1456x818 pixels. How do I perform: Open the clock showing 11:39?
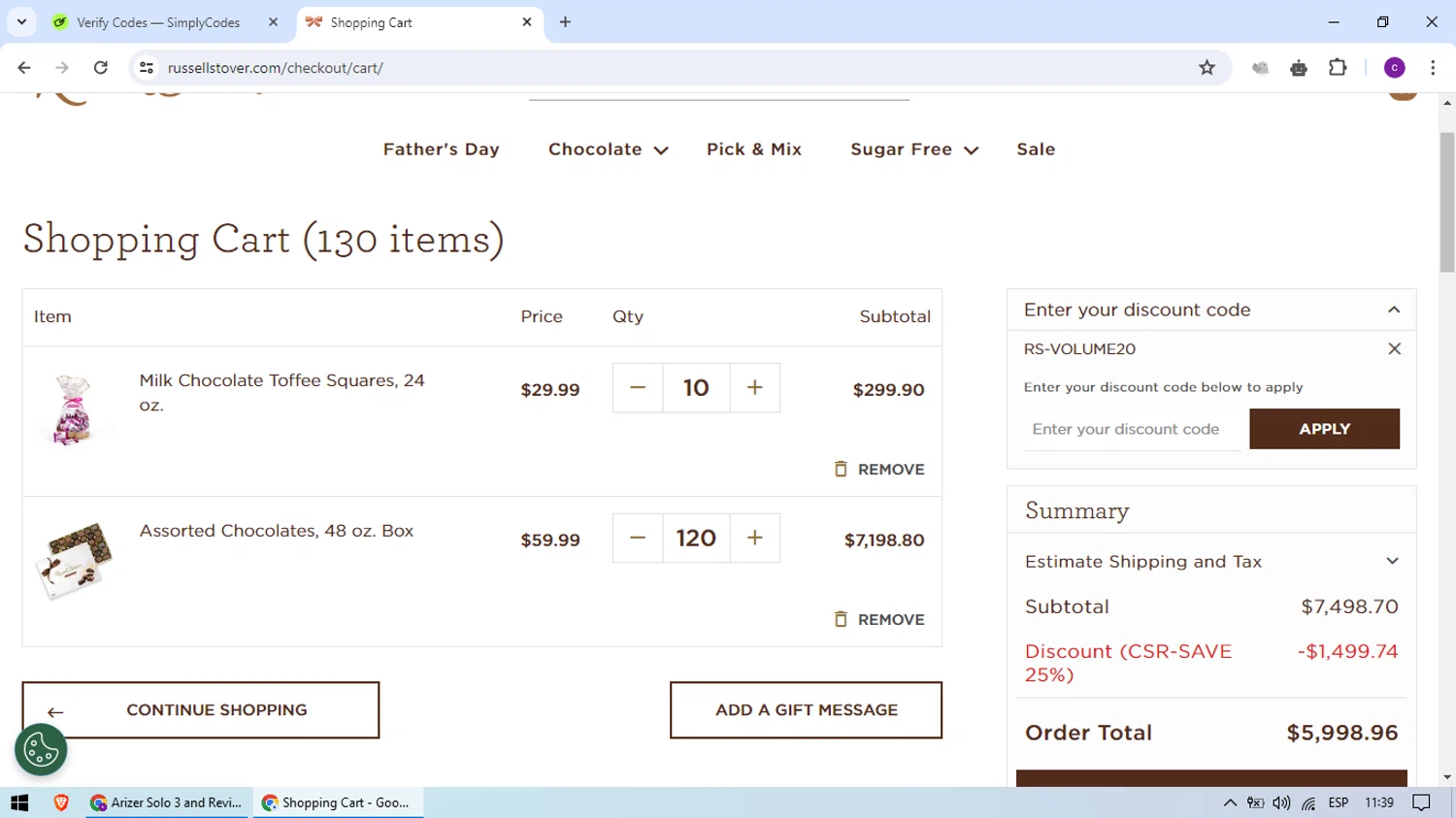1379,802
